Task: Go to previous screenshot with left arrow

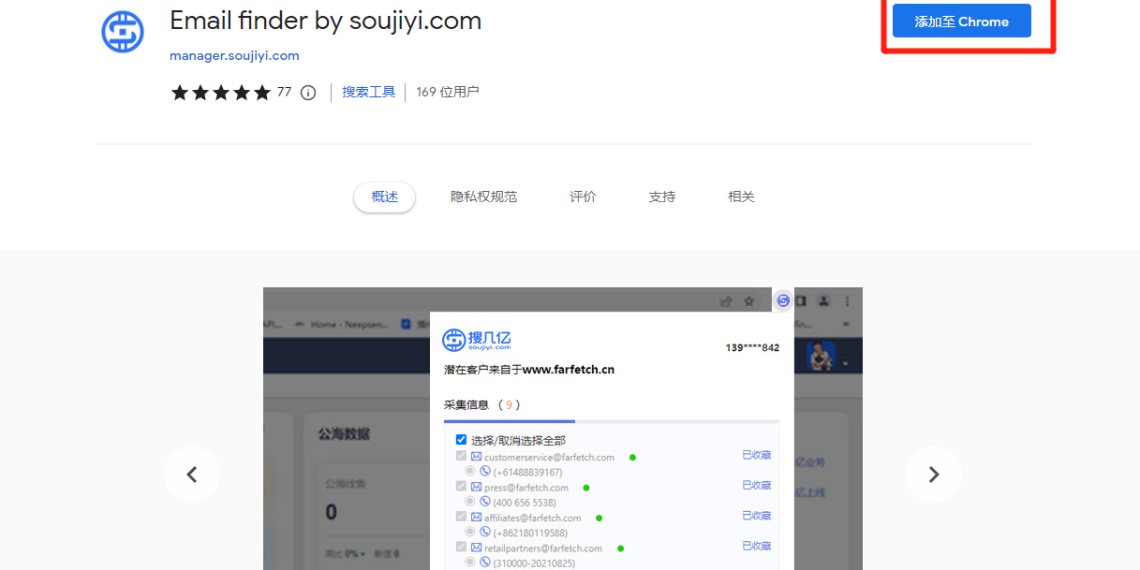Action: 192,474
